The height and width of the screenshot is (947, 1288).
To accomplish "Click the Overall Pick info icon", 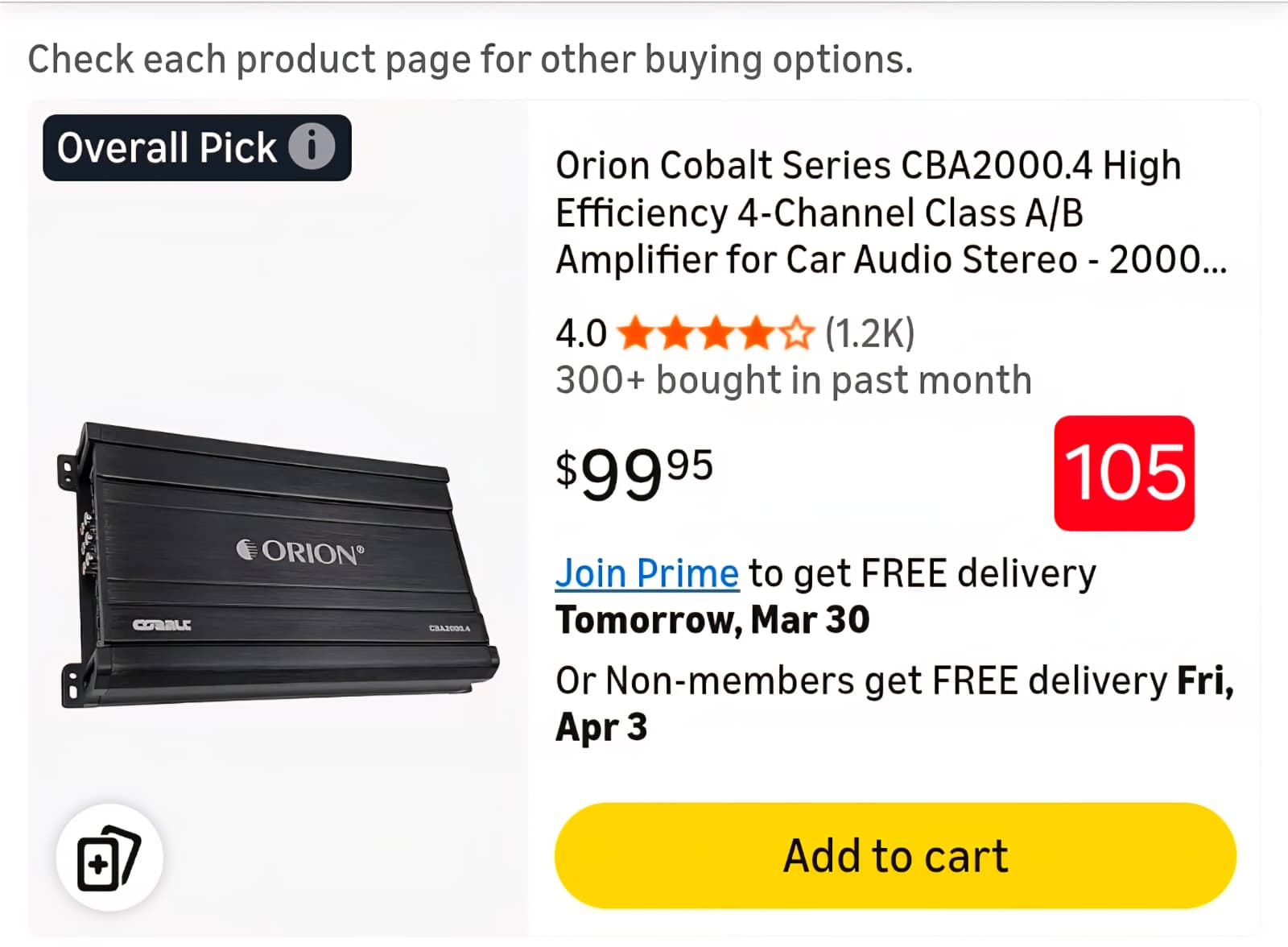I will pos(312,147).
